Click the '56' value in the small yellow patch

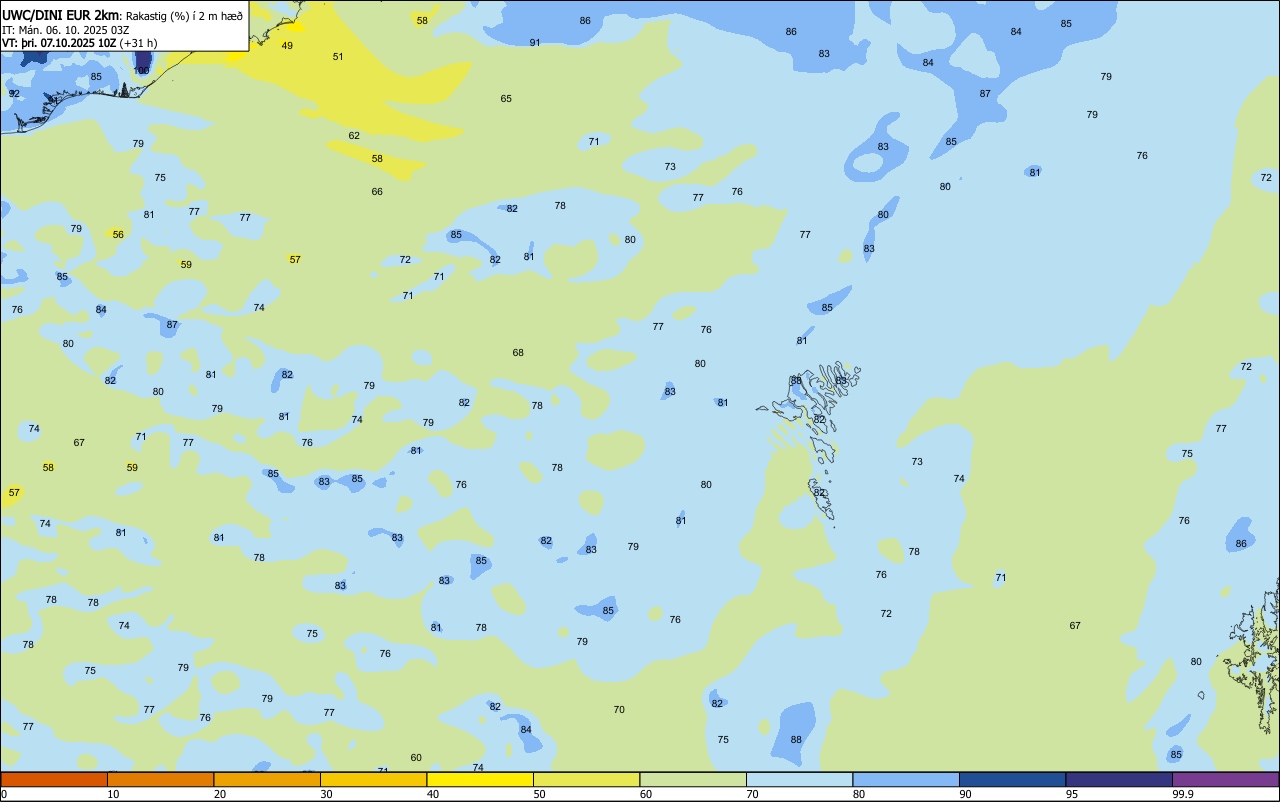pos(118,235)
